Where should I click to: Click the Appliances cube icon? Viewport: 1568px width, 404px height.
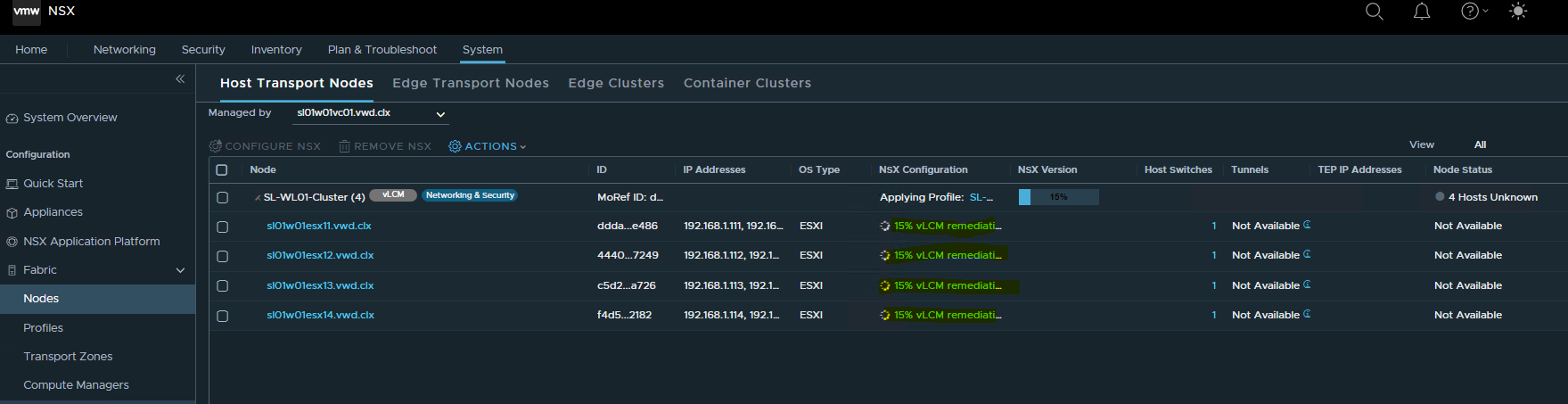point(12,213)
